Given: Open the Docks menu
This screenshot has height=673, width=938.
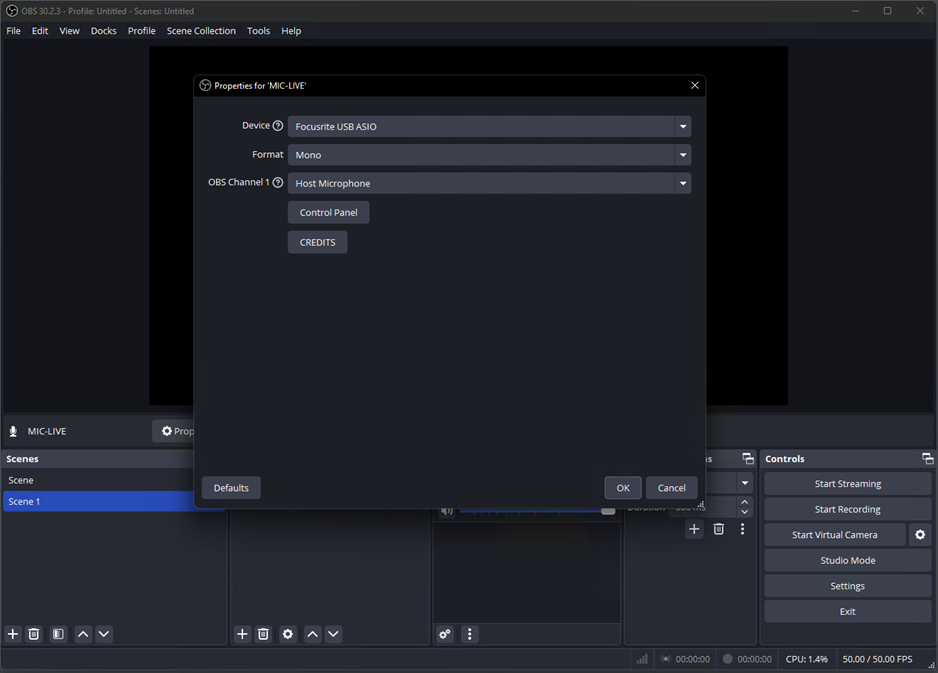Looking at the screenshot, I should point(103,31).
